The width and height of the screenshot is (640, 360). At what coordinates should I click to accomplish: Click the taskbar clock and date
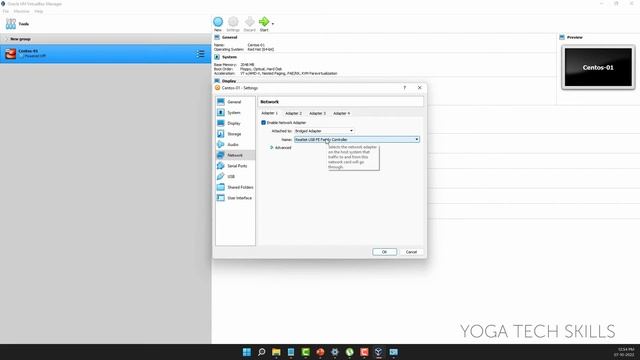pyautogui.click(x=625, y=352)
